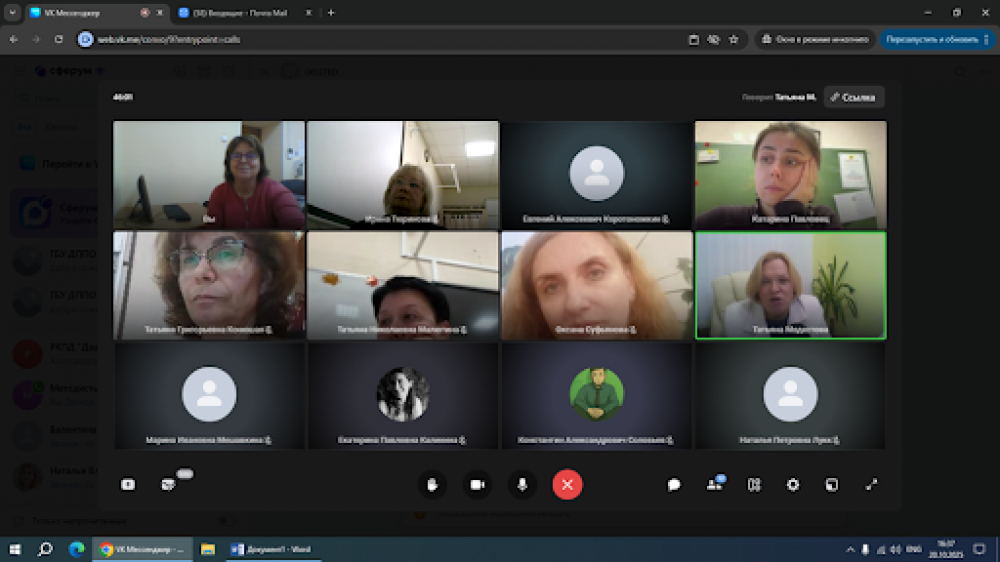Open the participants list
The image size is (1000, 562).
(x=714, y=484)
